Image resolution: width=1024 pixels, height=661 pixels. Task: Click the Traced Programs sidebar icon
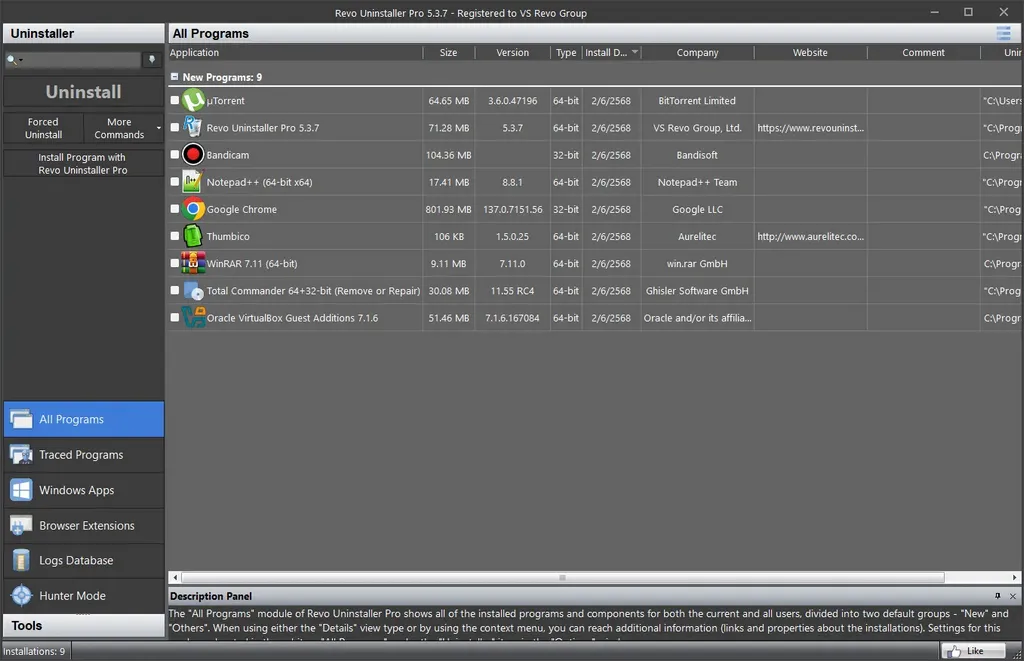tap(21, 455)
